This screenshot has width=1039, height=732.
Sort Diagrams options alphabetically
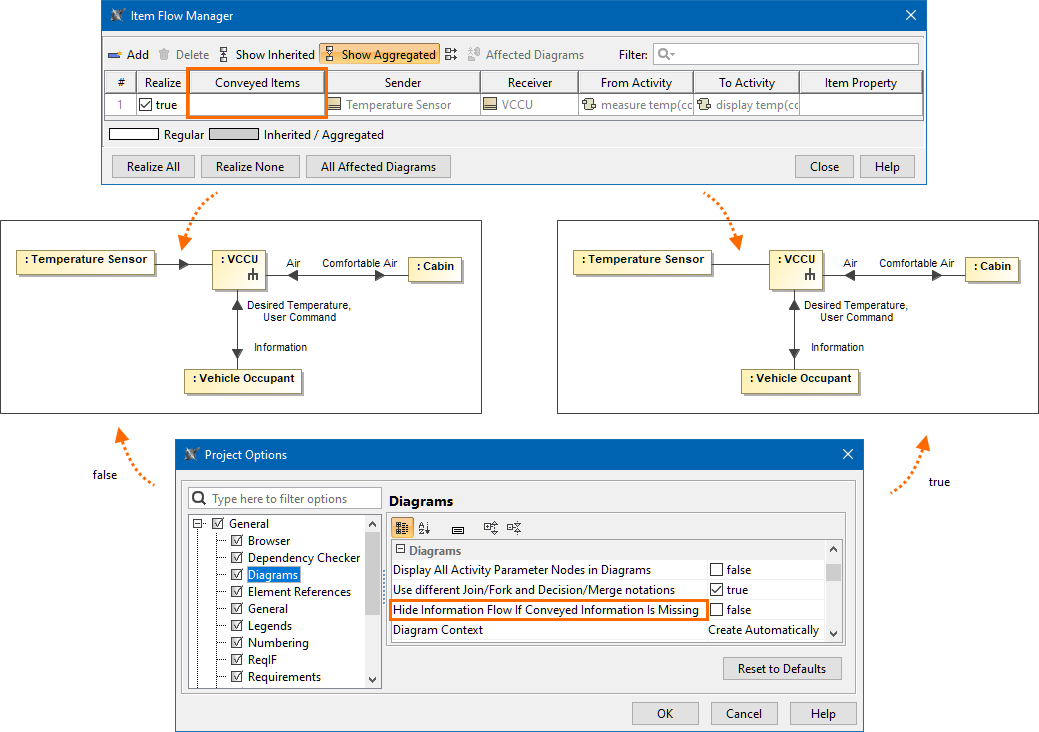pyautogui.click(x=424, y=528)
